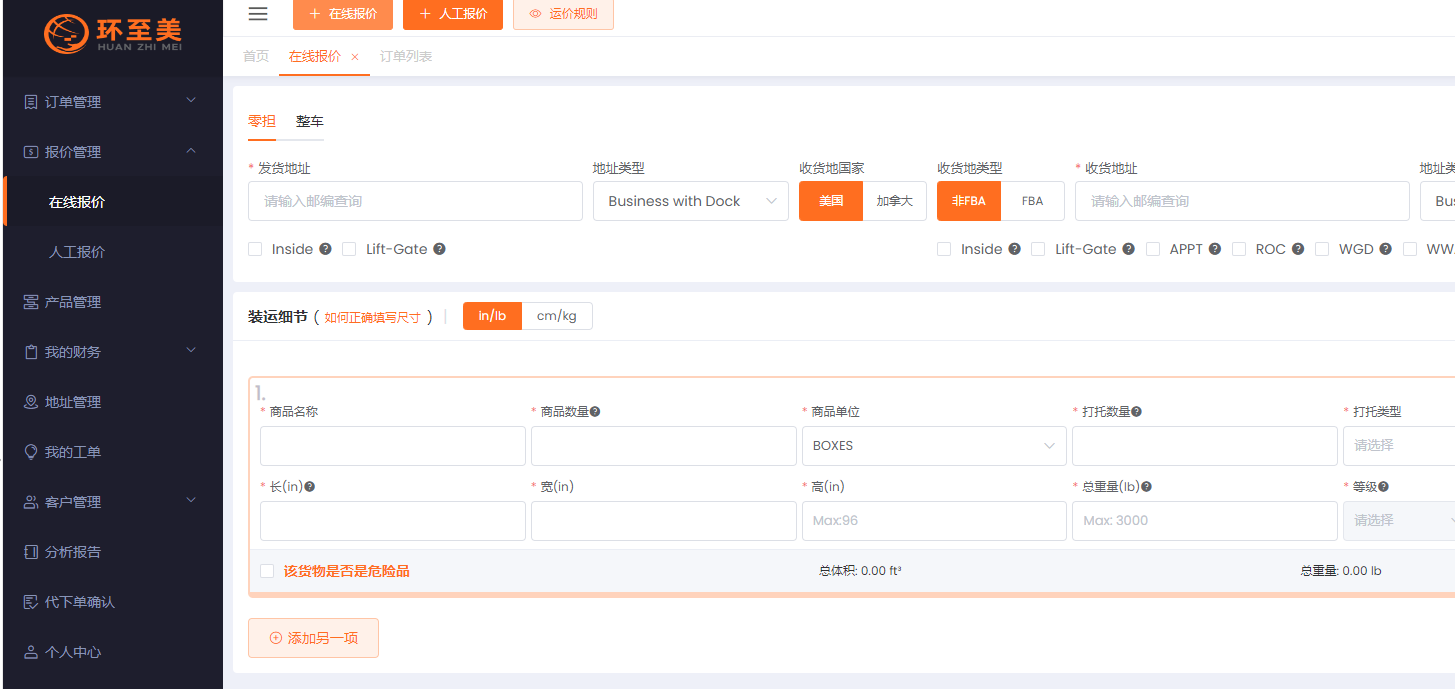Switch to the 整车 tab

coord(309,121)
